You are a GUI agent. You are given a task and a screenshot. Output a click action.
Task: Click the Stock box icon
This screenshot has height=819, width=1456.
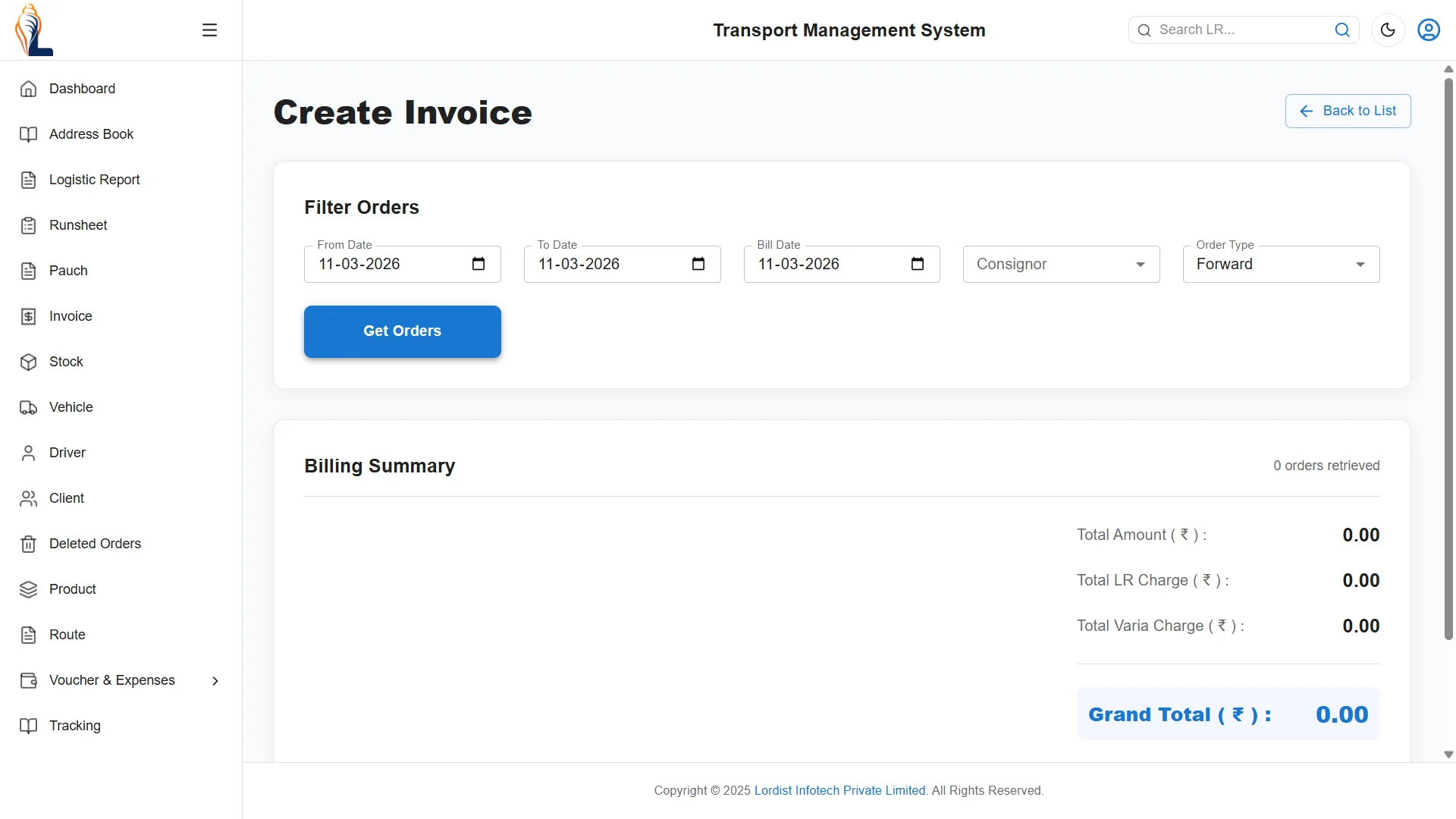pyautogui.click(x=28, y=362)
